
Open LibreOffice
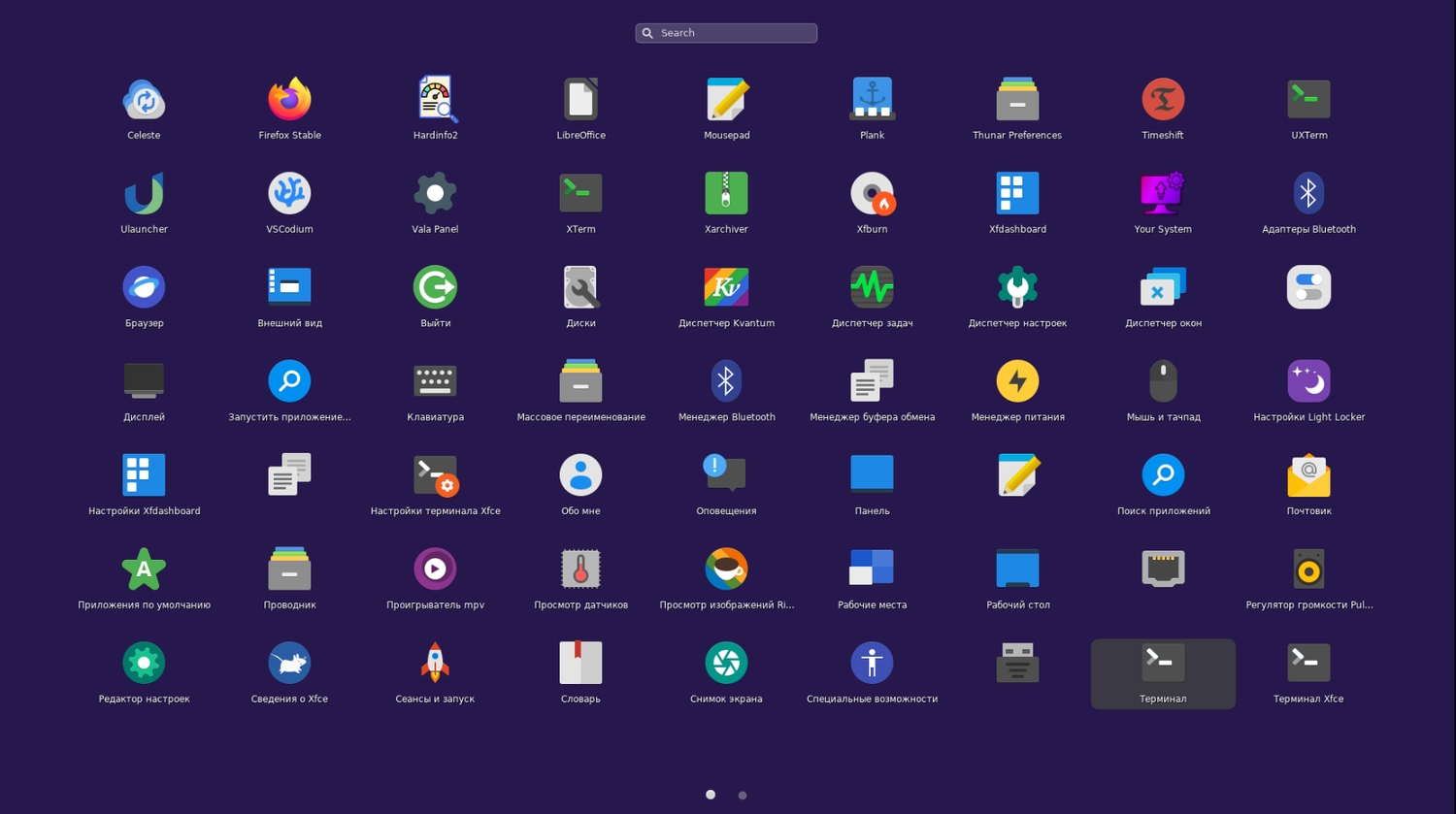click(x=580, y=99)
